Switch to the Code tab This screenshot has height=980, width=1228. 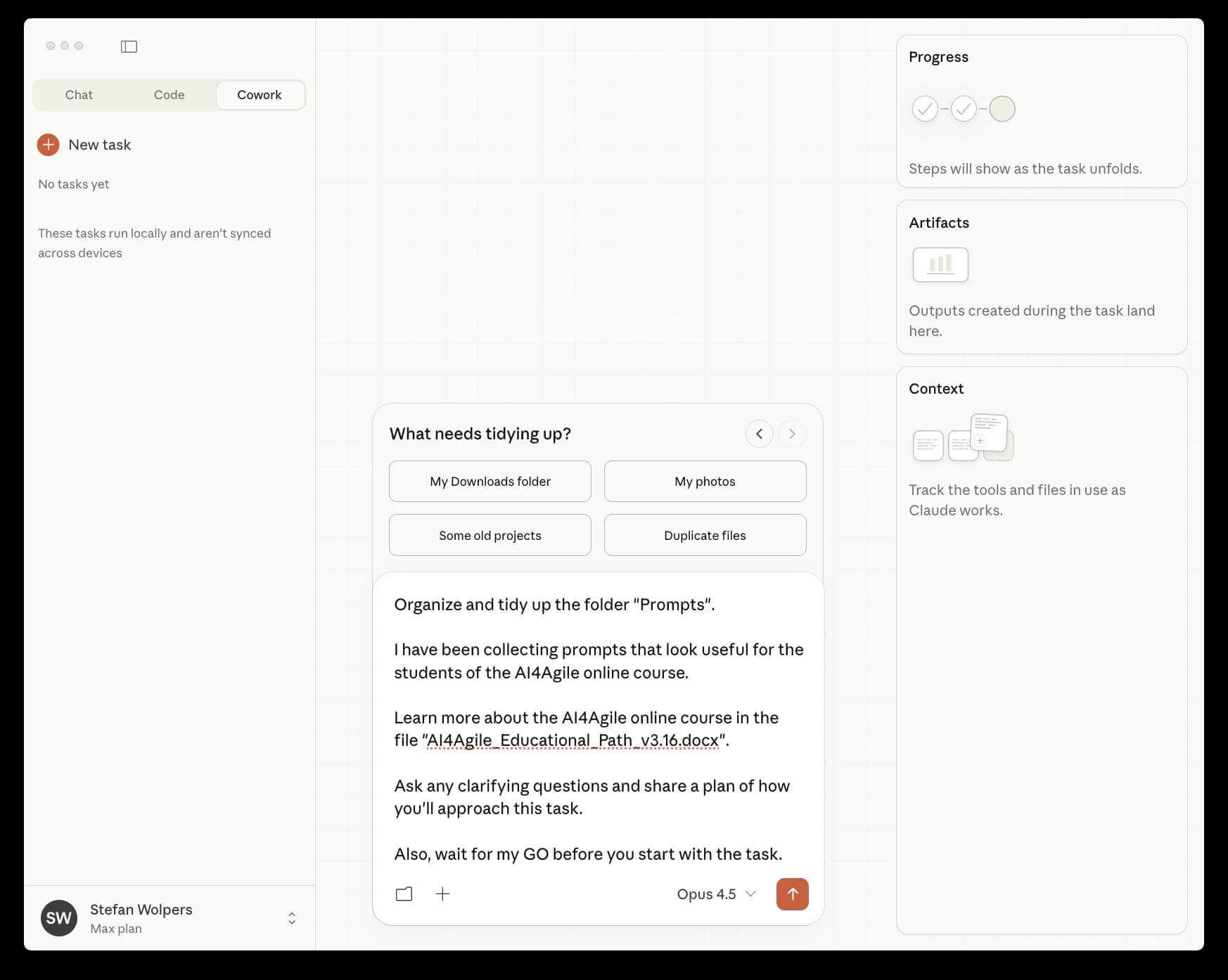169,94
